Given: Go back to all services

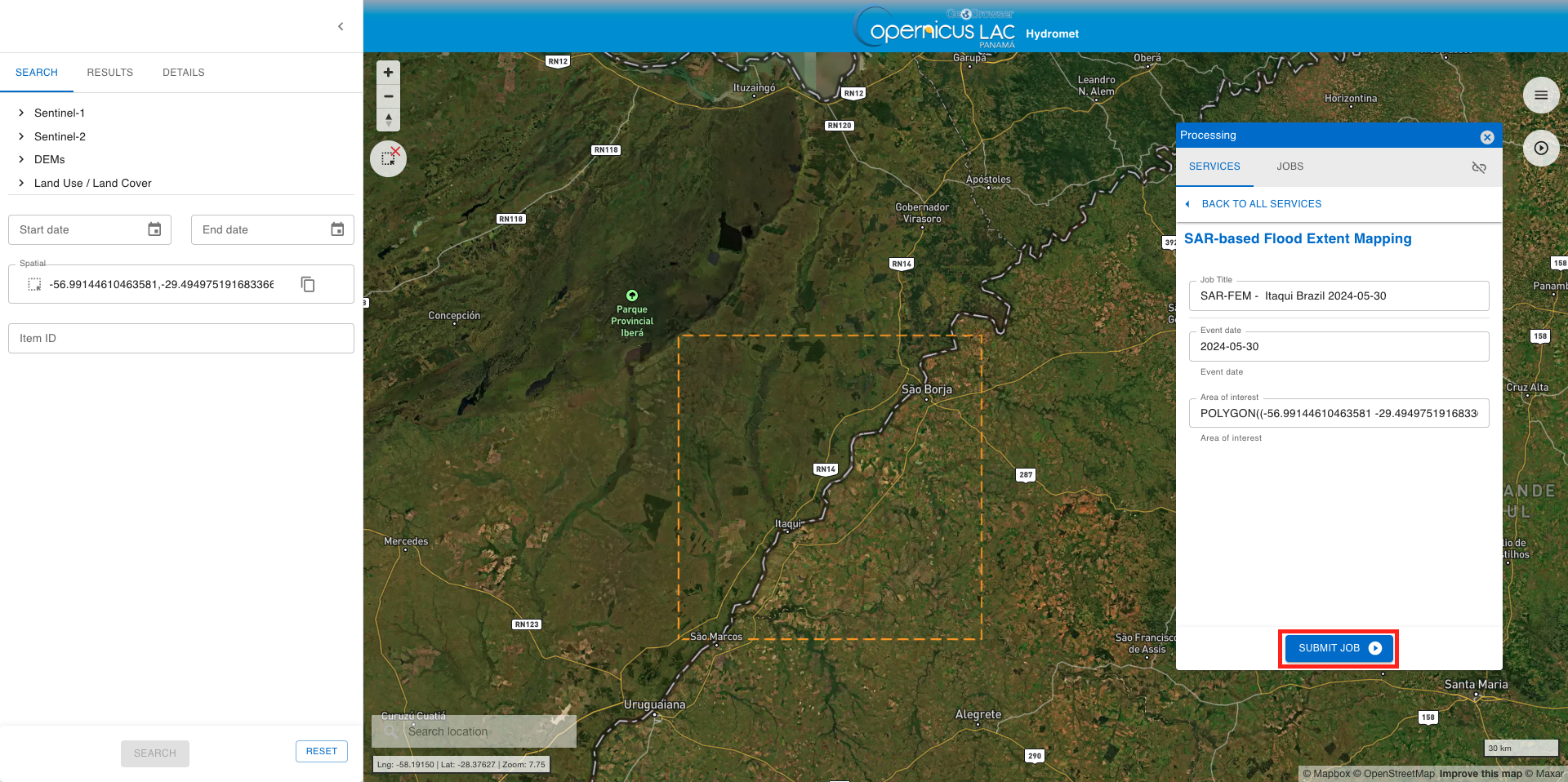Looking at the screenshot, I should pyautogui.click(x=1260, y=204).
